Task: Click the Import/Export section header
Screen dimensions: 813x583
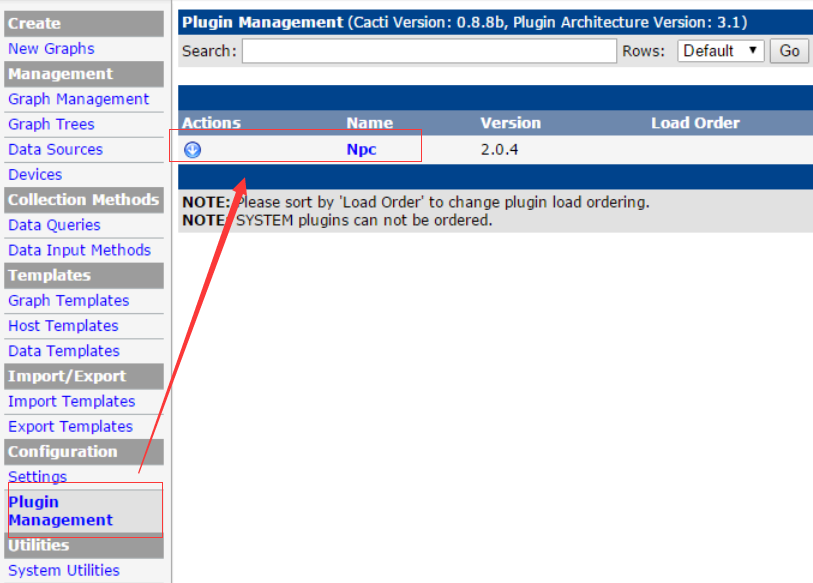Action: click(84, 377)
